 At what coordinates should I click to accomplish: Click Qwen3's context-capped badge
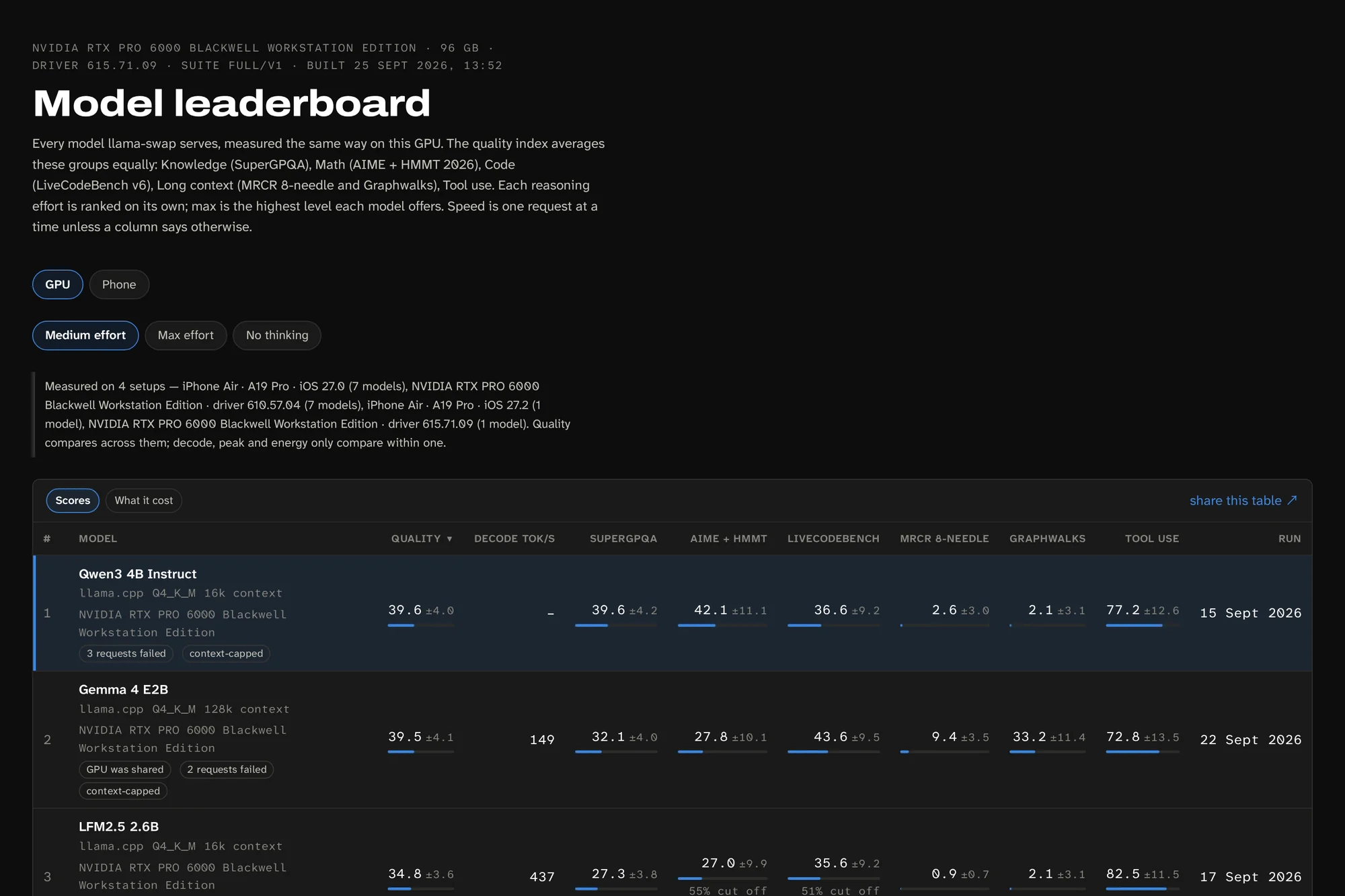(x=226, y=653)
